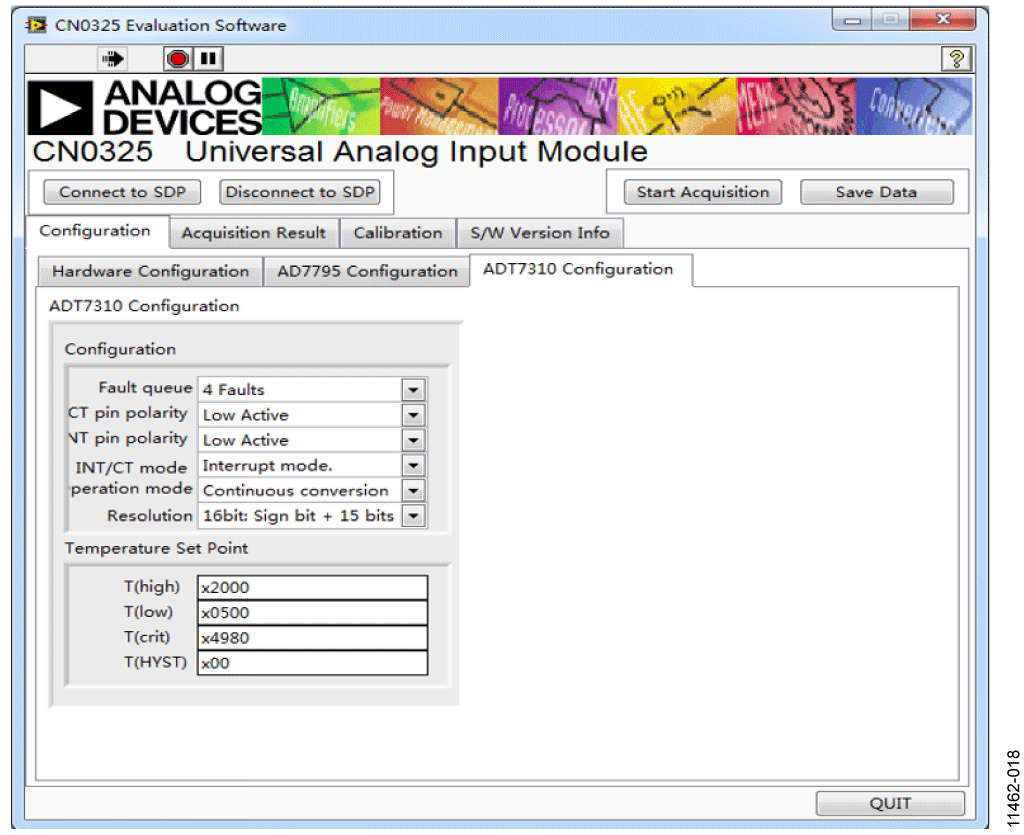The height and width of the screenshot is (835, 1024).
Task: Click the T(high) field showing x2000
Action: [313, 588]
